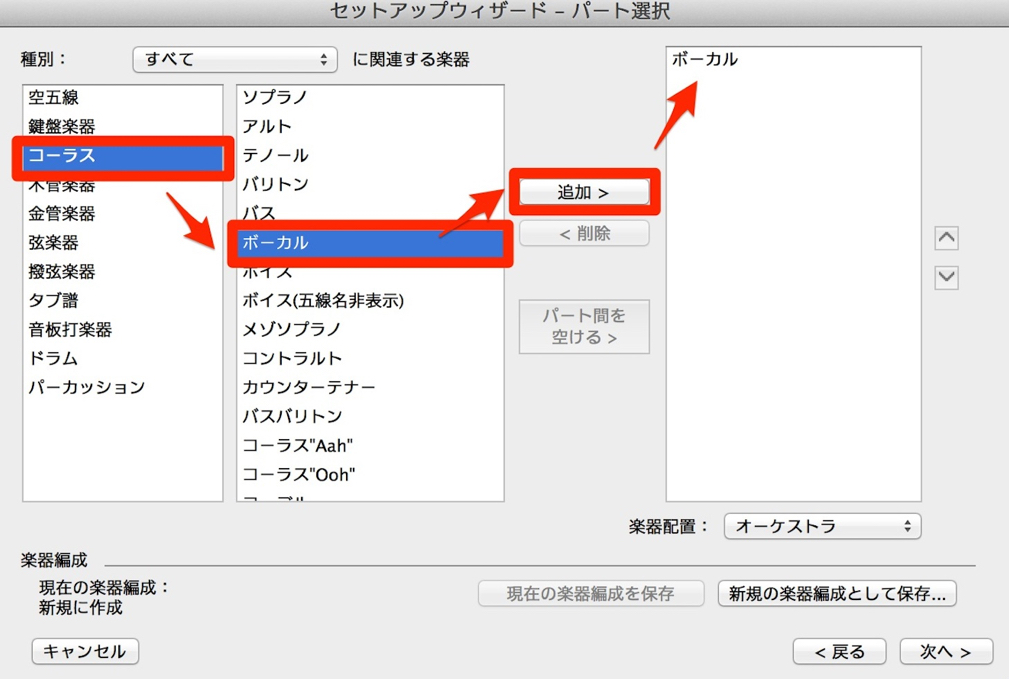Click 新規の楽器編成として保存... button
This screenshot has width=1009, height=679.
tap(837, 593)
